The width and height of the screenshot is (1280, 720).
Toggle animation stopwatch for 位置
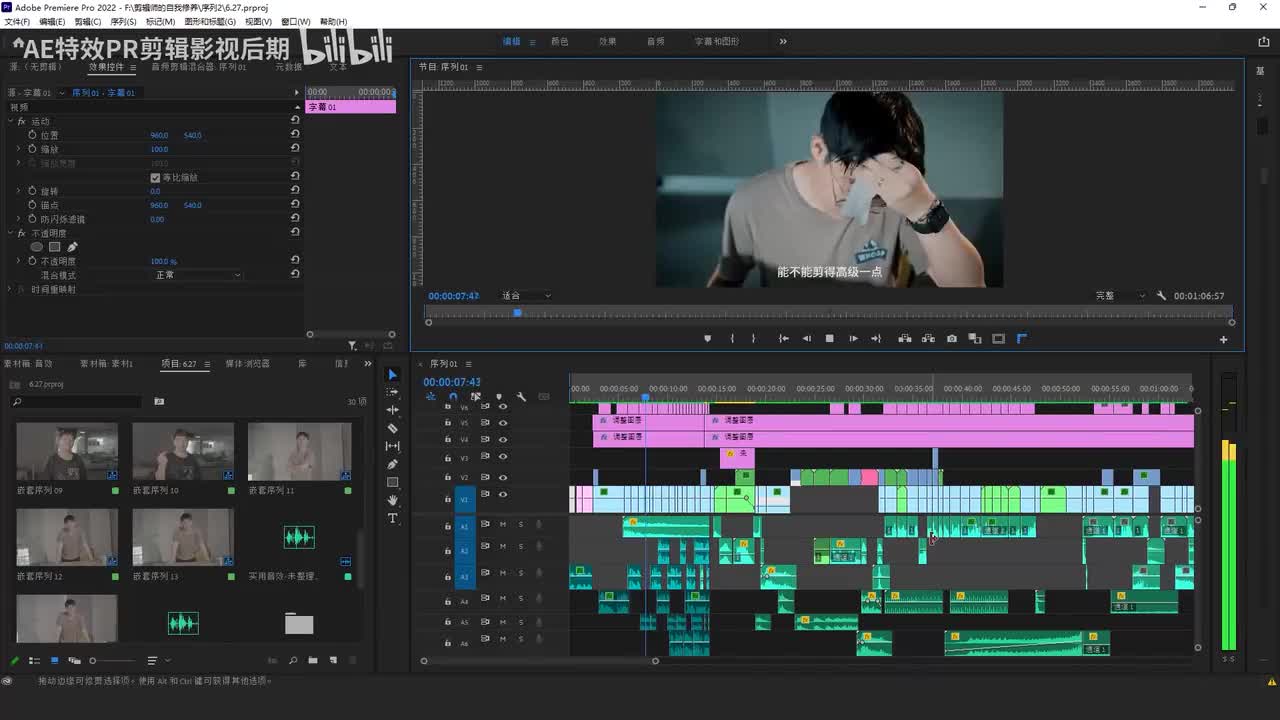pyautogui.click(x=32, y=135)
